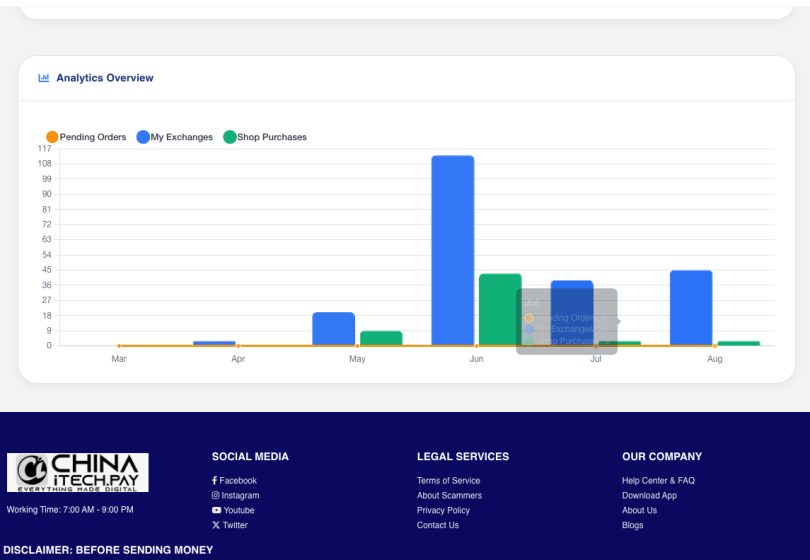Image resolution: width=810 pixels, height=560 pixels.
Task: Go to Contact Us page
Action: pos(438,526)
